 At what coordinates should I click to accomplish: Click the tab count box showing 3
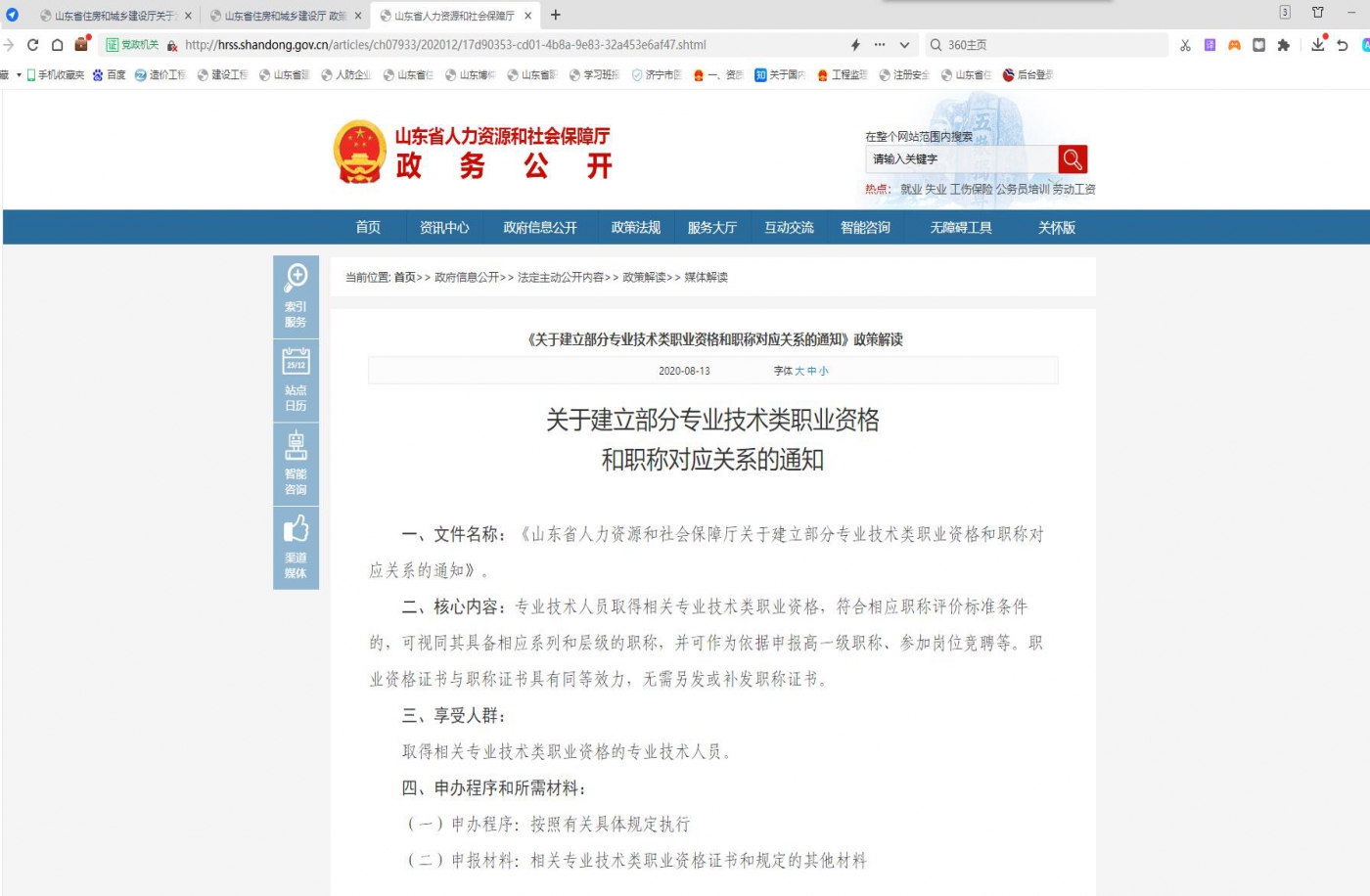pyautogui.click(x=1285, y=13)
